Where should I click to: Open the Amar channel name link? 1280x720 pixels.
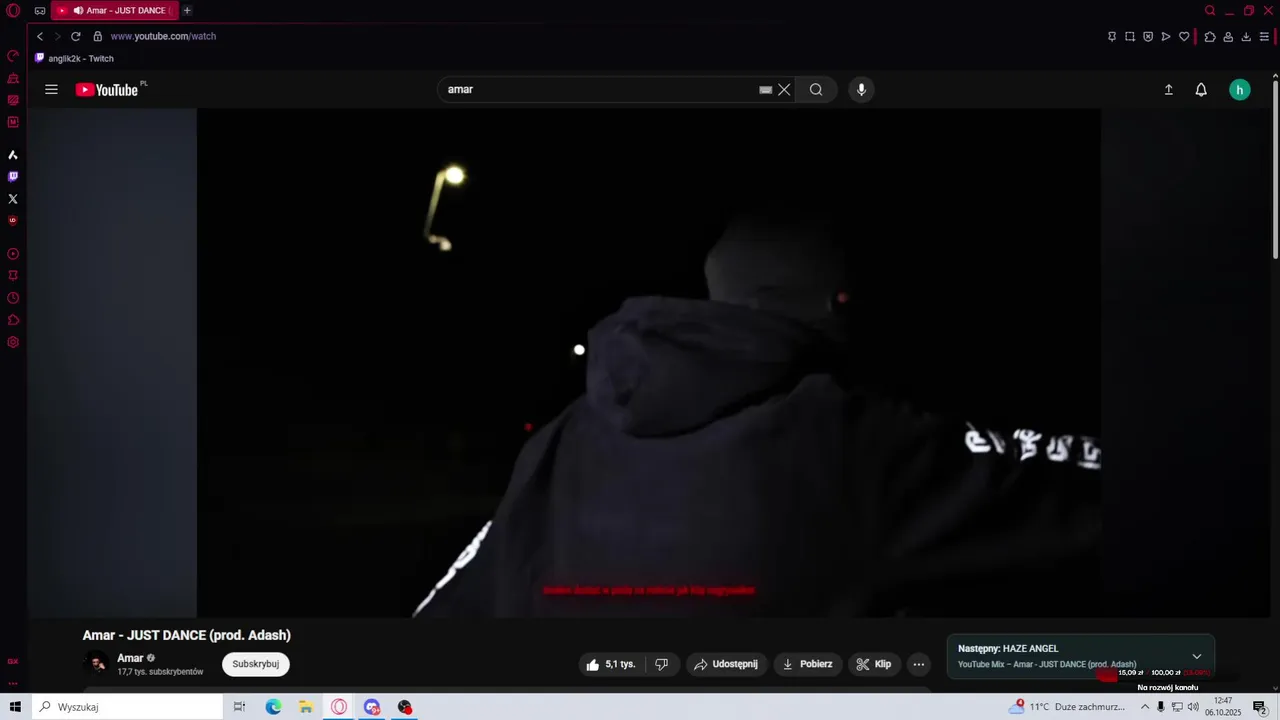pos(130,658)
